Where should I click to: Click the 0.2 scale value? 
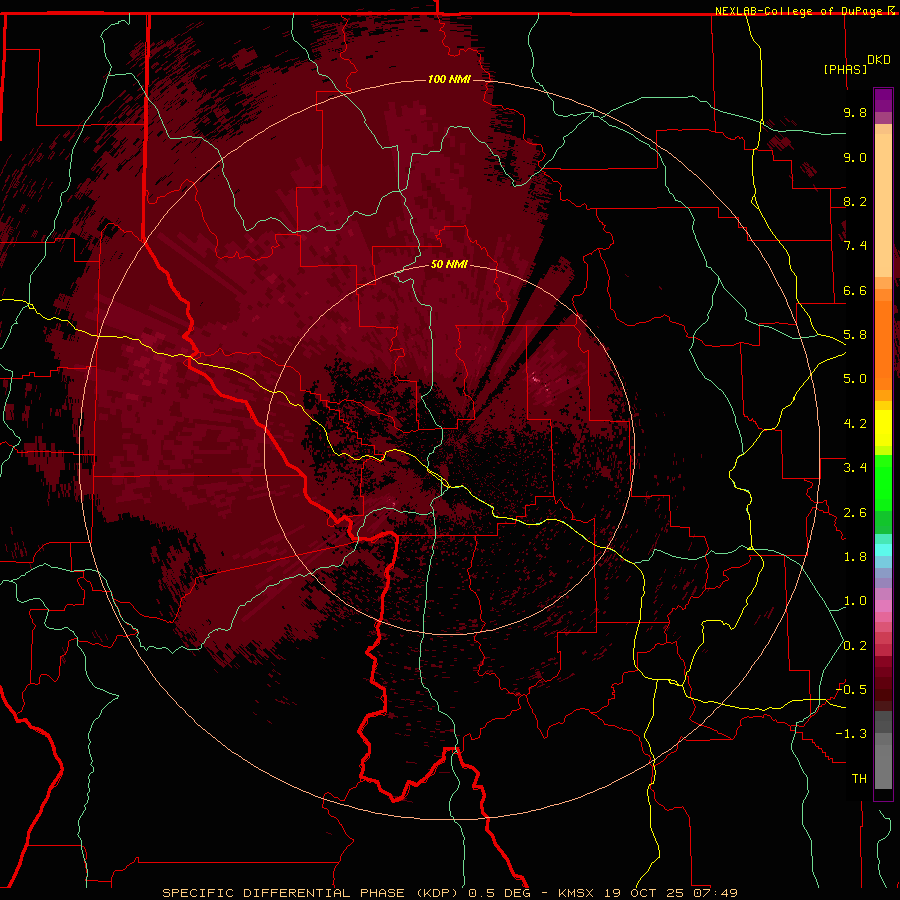click(x=855, y=646)
